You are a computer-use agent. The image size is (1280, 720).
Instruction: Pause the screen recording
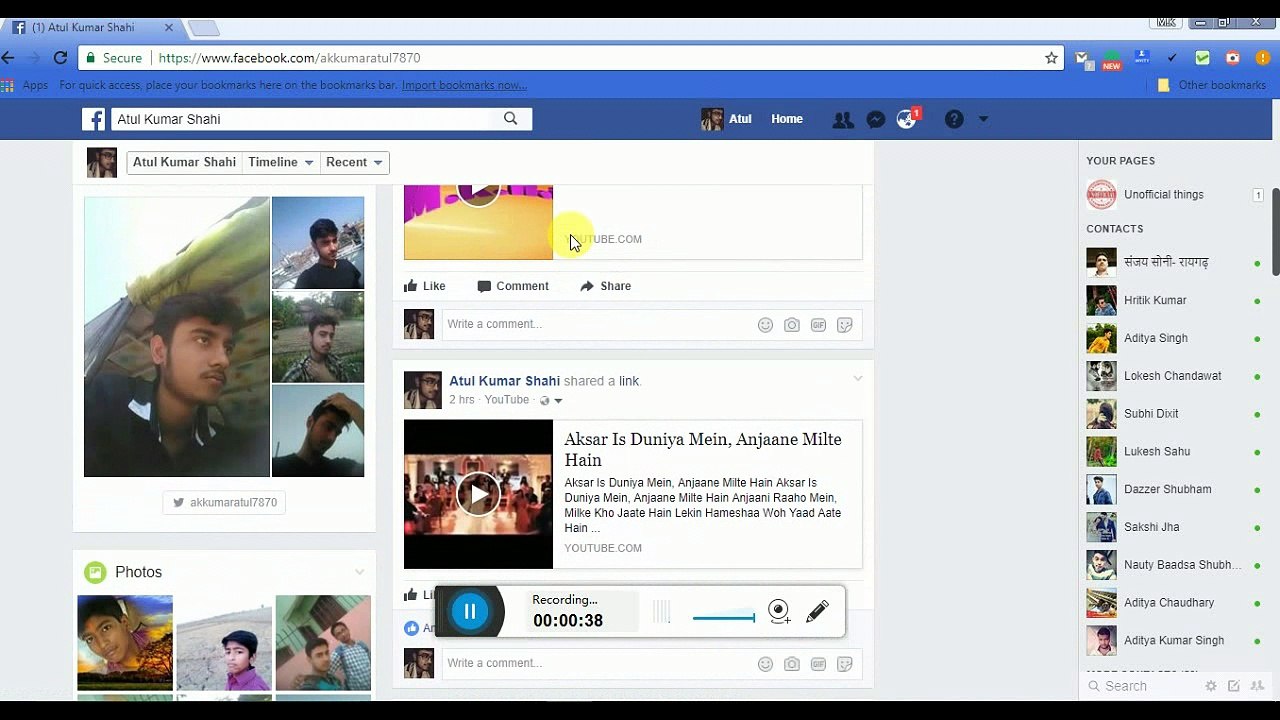point(470,611)
